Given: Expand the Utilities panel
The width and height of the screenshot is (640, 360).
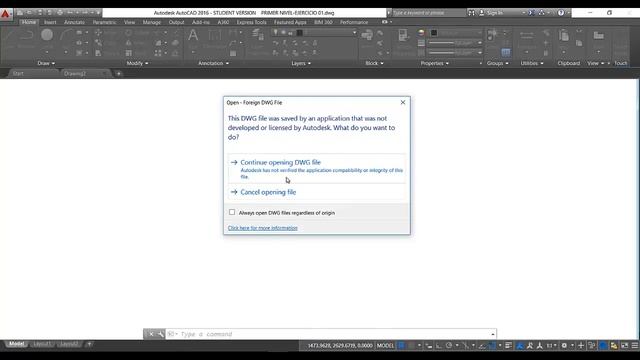Looking at the screenshot, I should pyautogui.click(x=532, y=63).
